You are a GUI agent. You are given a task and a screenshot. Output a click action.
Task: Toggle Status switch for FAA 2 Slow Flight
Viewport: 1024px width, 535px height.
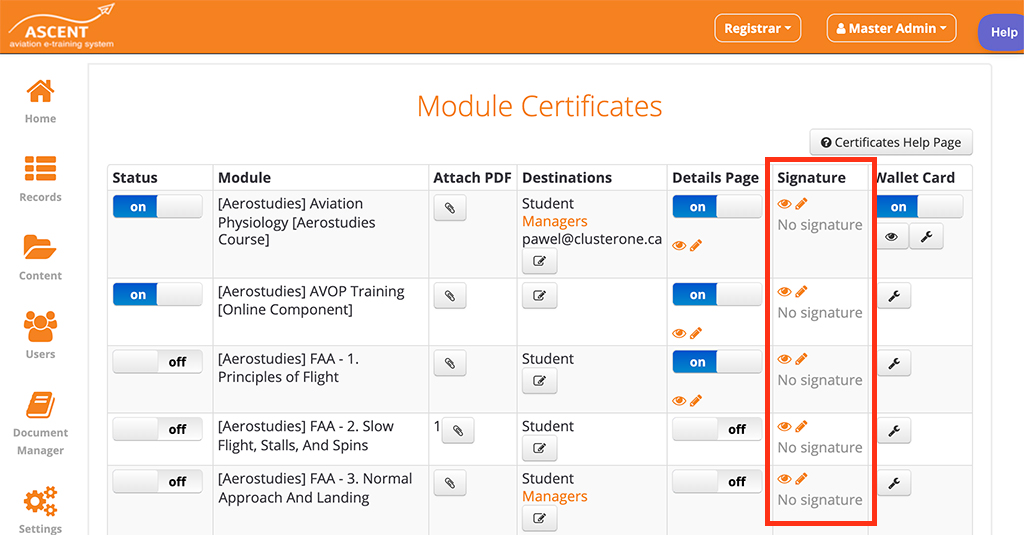pyautogui.click(x=157, y=429)
